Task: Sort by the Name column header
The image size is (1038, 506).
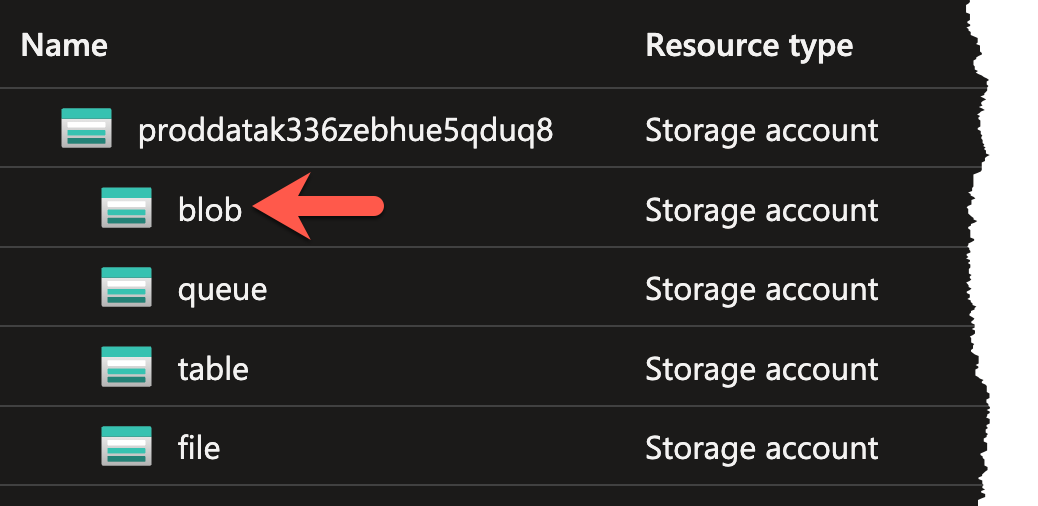Action: [x=64, y=45]
